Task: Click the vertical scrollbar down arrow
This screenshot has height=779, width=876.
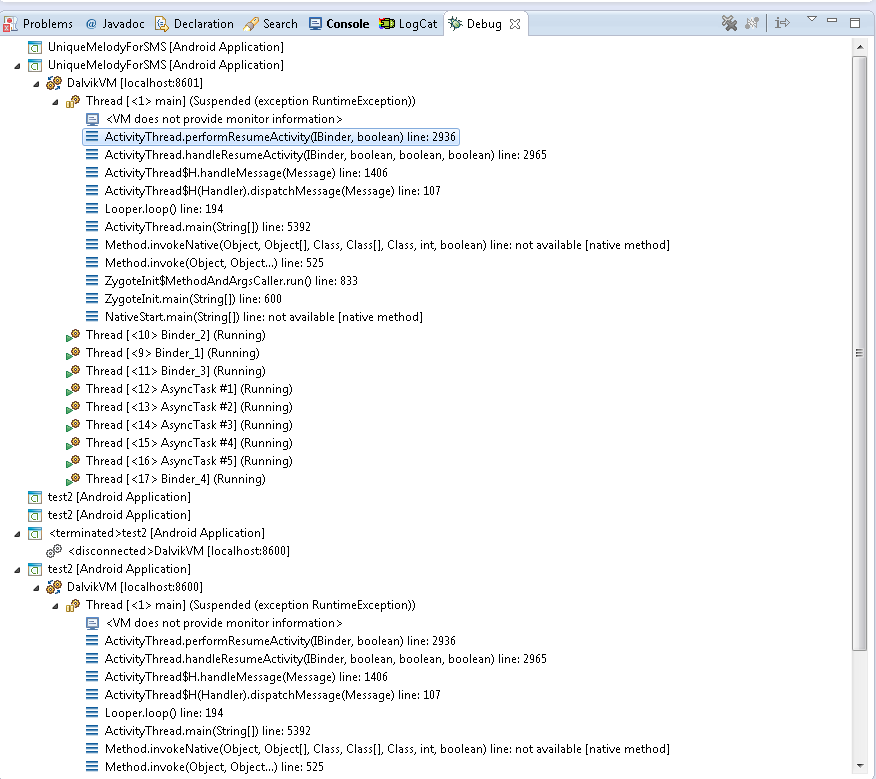Action: (860, 766)
